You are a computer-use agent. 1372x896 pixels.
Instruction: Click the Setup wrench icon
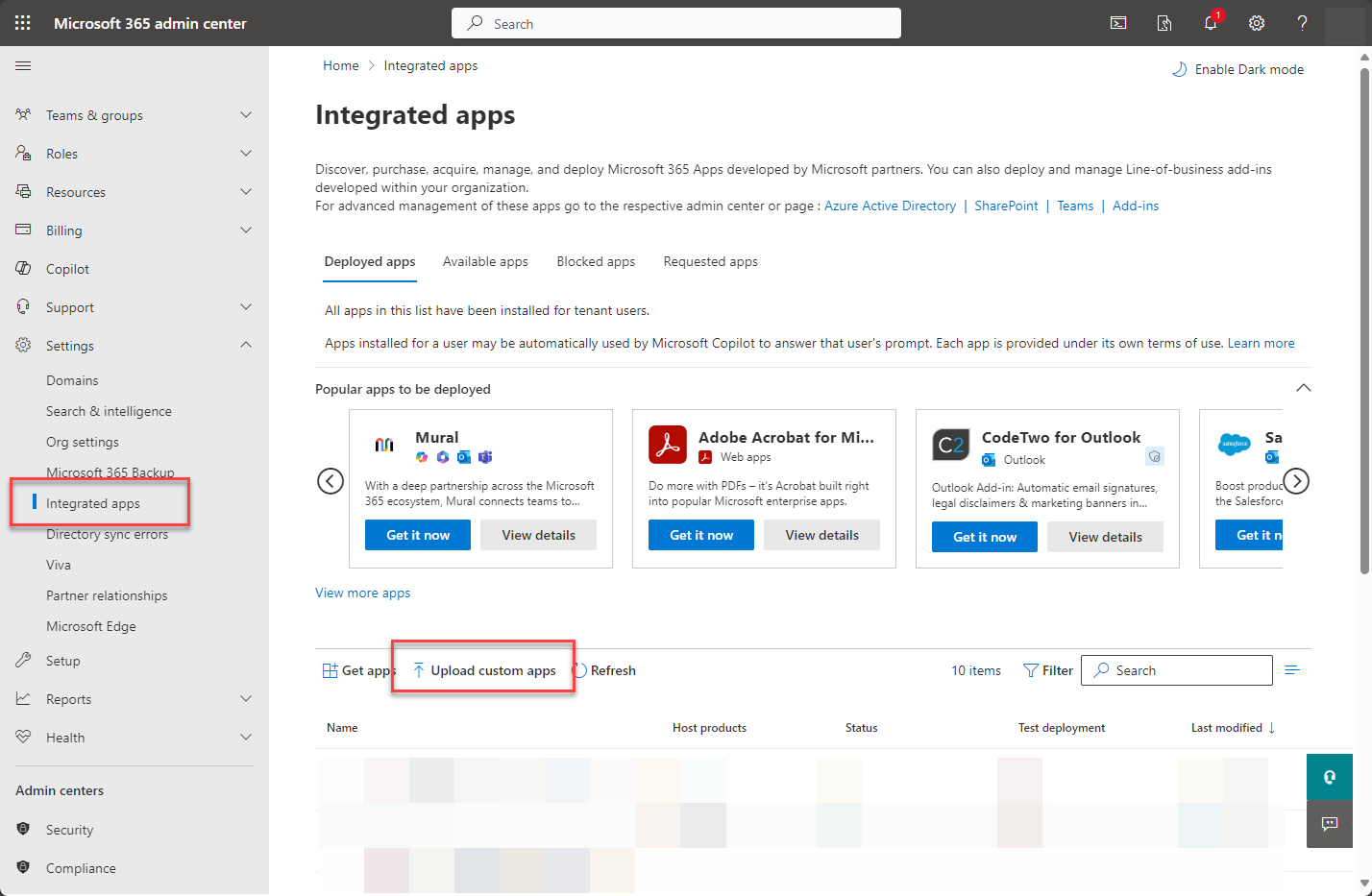[x=23, y=661]
